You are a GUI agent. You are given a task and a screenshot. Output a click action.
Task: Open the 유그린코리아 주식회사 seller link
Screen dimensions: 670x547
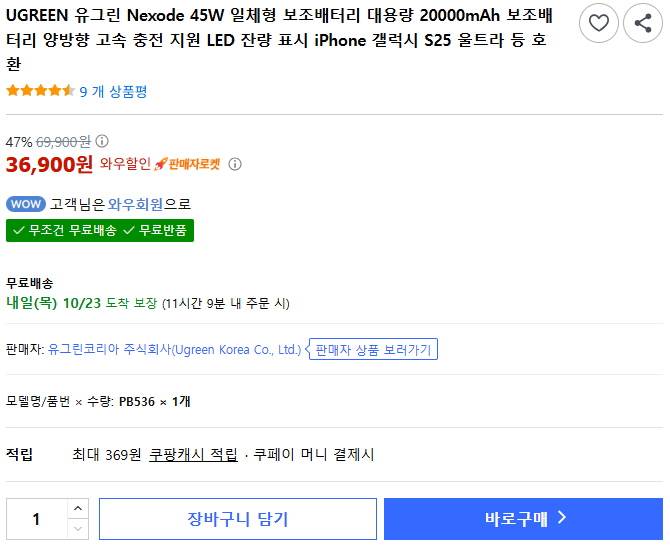click(x=174, y=350)
